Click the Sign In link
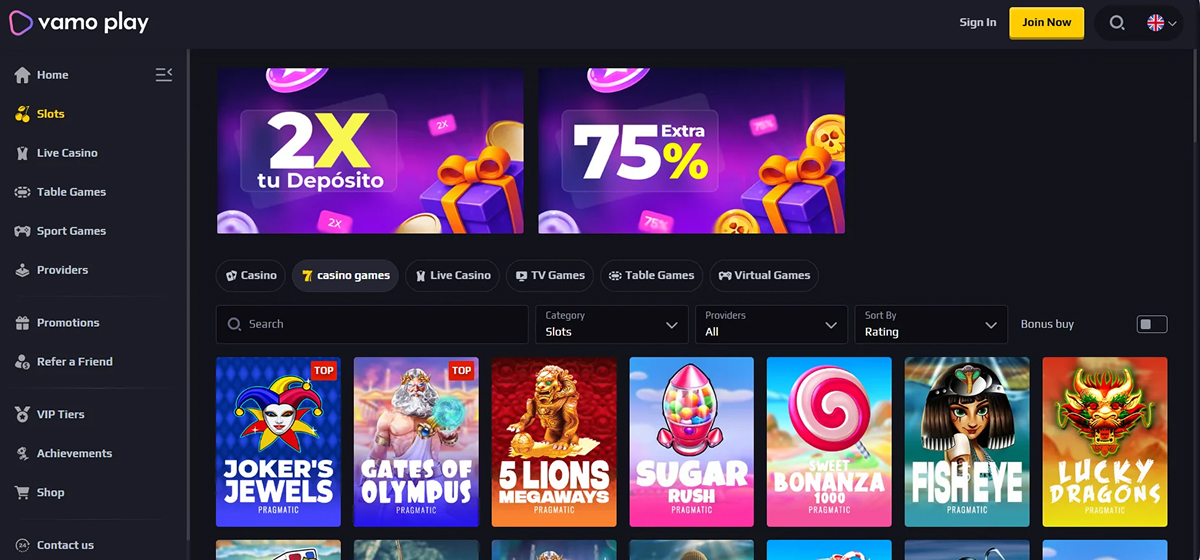This screenshot has height=560, width=1200. pos(977,22)
